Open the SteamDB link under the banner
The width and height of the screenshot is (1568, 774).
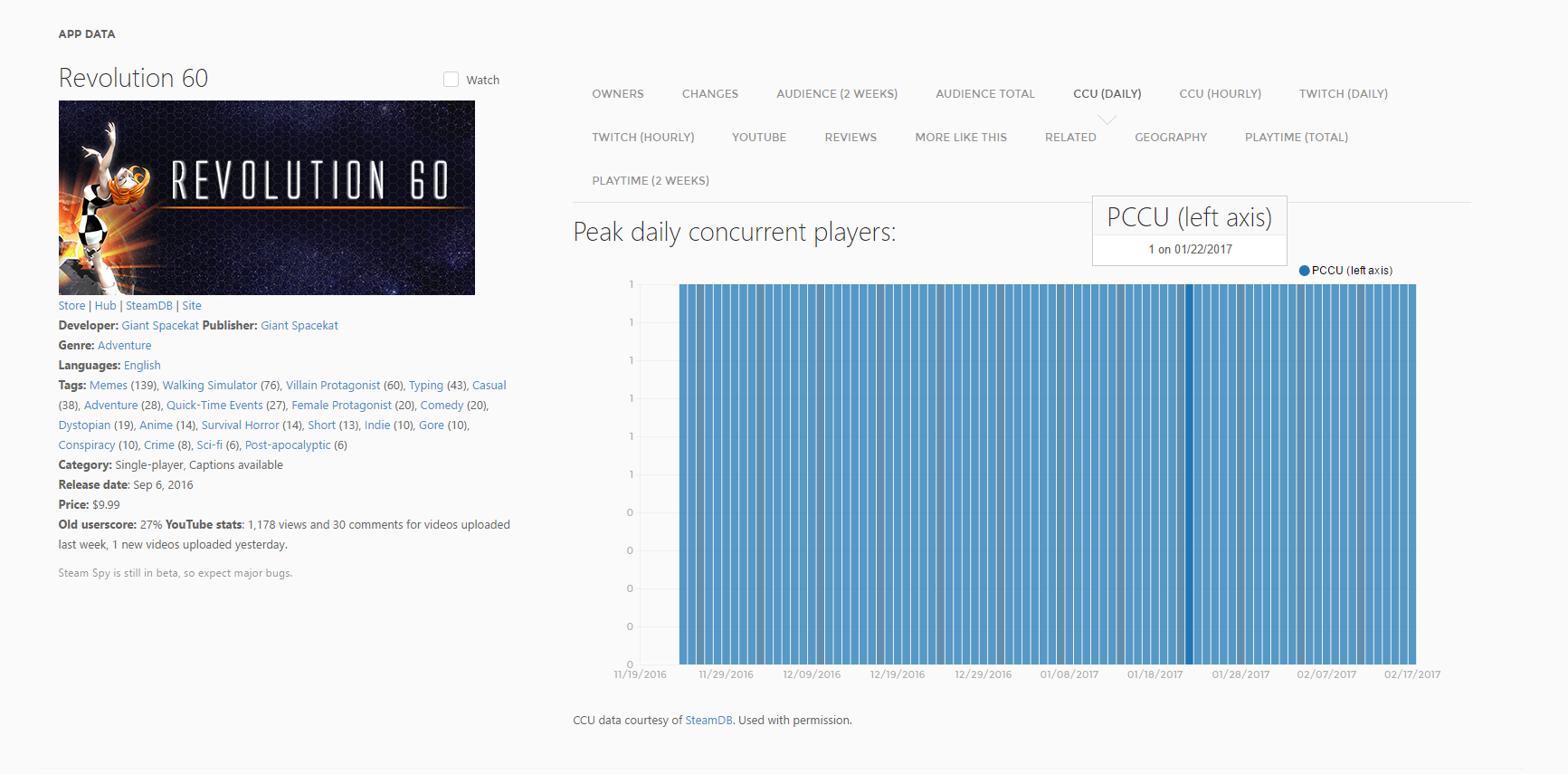point(149,306)
